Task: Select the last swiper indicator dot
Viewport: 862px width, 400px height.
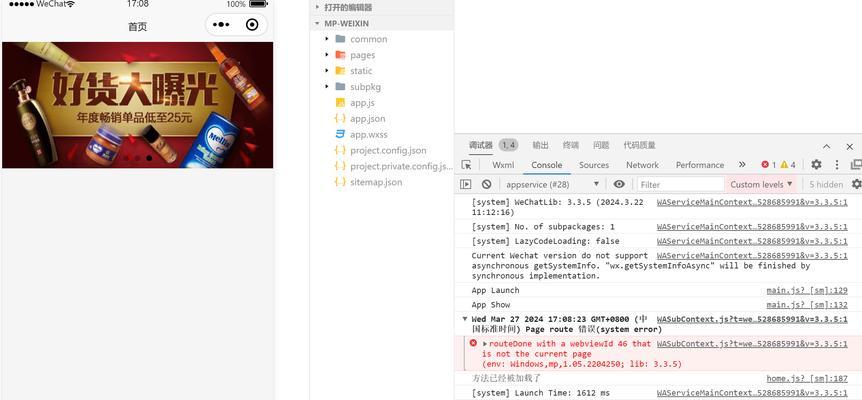Action: 149,158
